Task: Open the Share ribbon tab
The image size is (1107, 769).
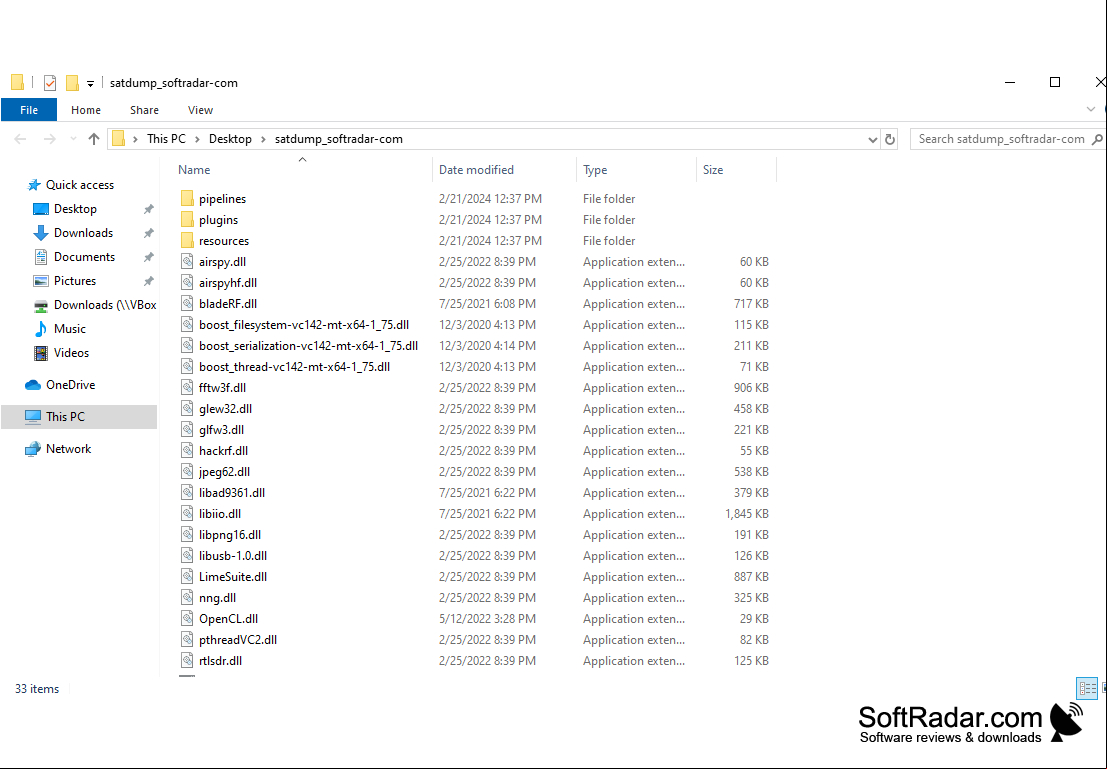Action: coord(144,110)
